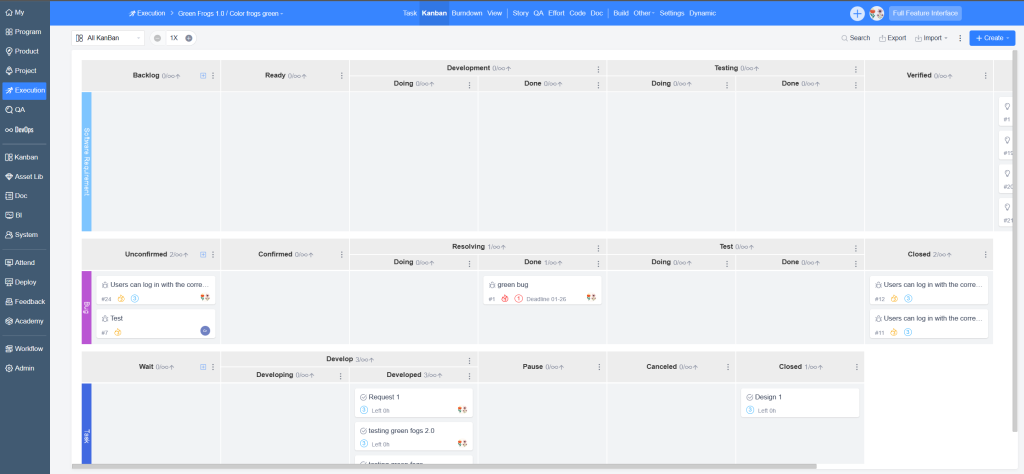Click the Search icon in the toolbar
The height and width of the screenshot is (474, 1024).
coord(855,38)
